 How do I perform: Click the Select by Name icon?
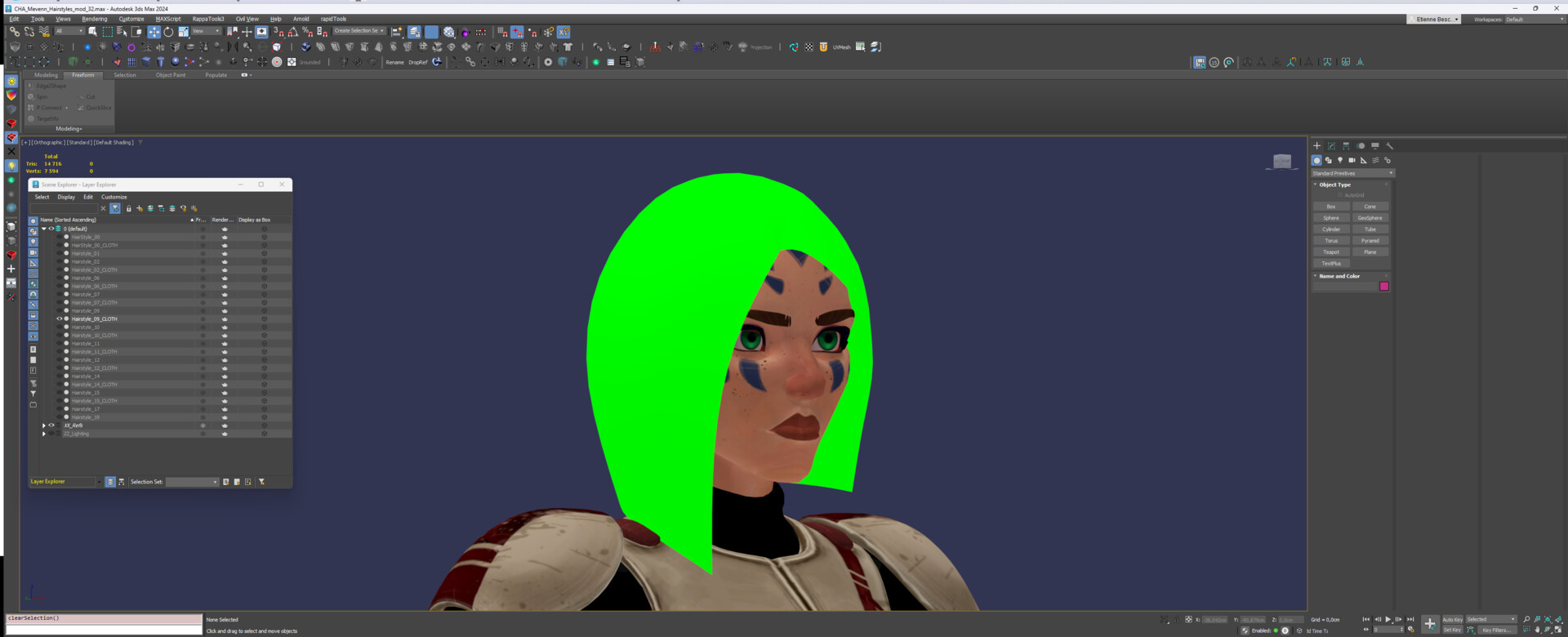[122, 32]
